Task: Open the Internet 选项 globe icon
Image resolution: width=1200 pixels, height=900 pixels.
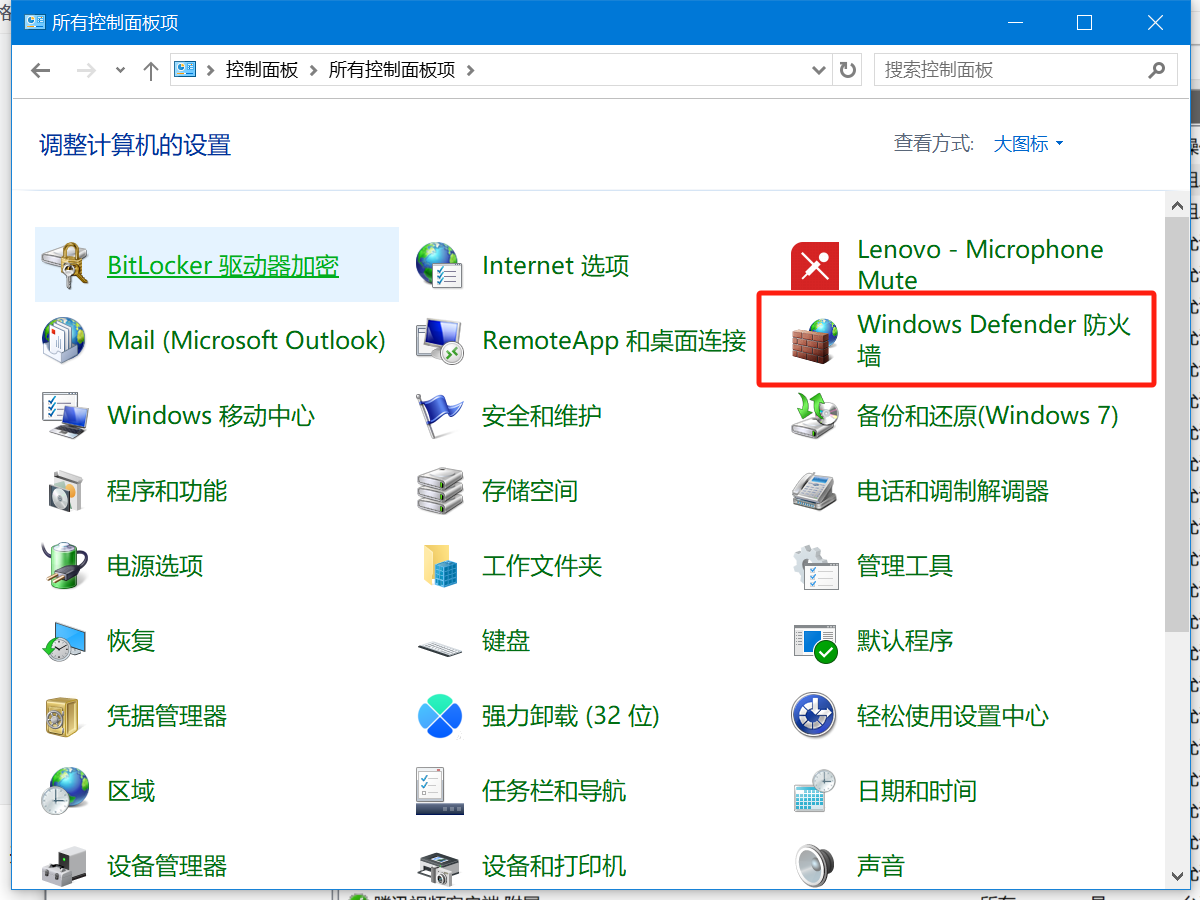Action: tap(440, 265)
